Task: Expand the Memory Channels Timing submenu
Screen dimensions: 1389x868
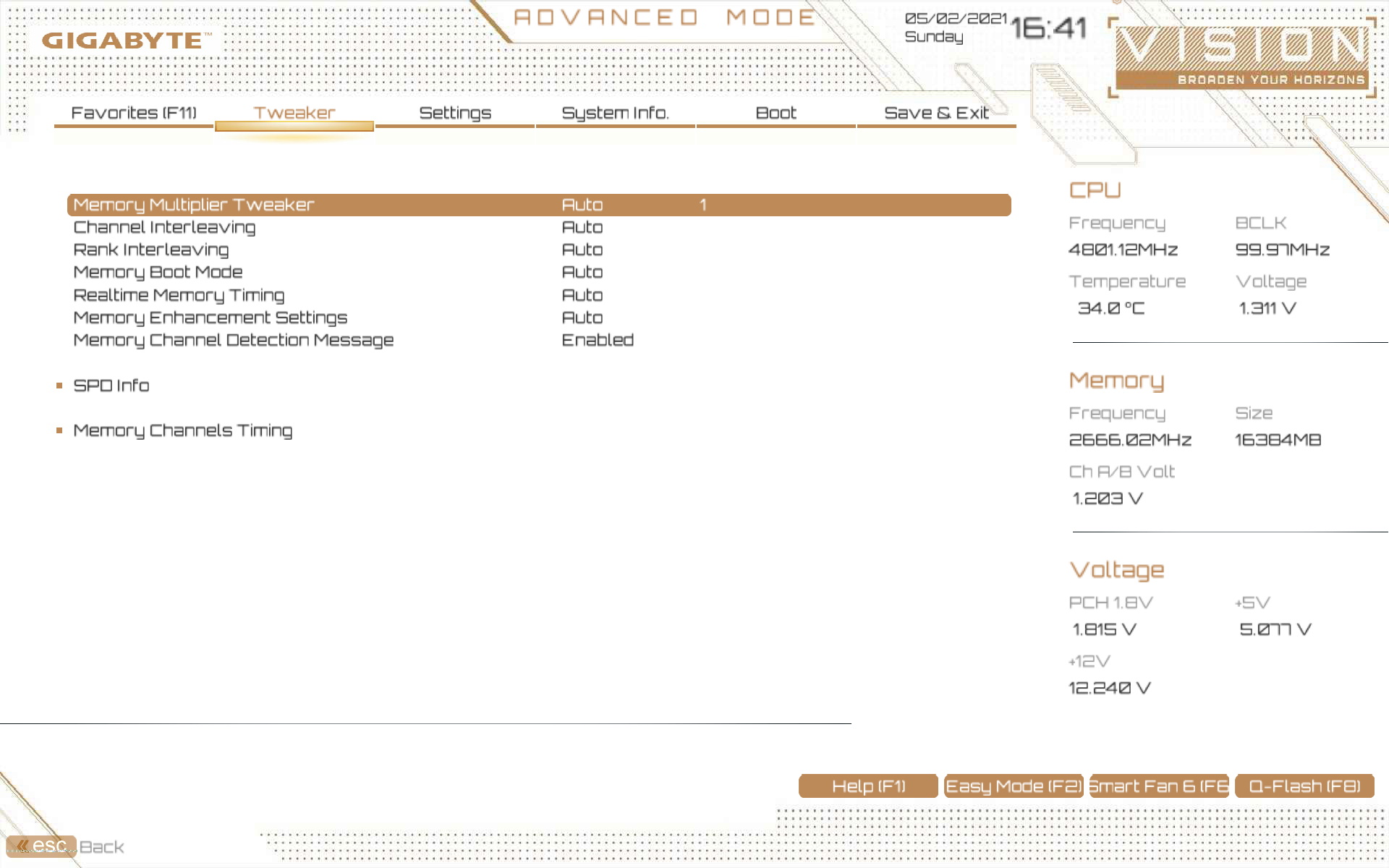Action: (x=183, y=430)
